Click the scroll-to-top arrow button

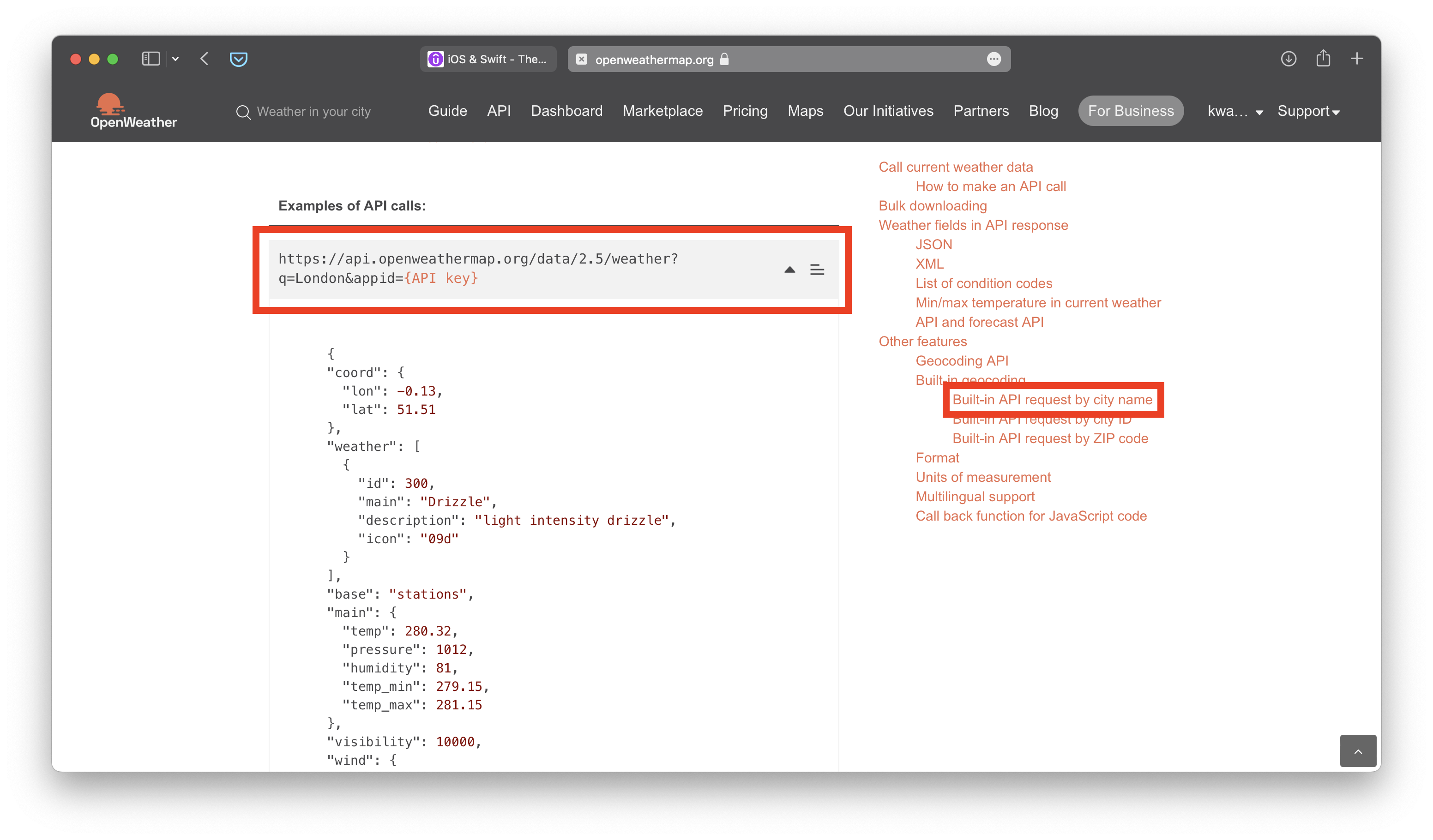coord(1358,751)
